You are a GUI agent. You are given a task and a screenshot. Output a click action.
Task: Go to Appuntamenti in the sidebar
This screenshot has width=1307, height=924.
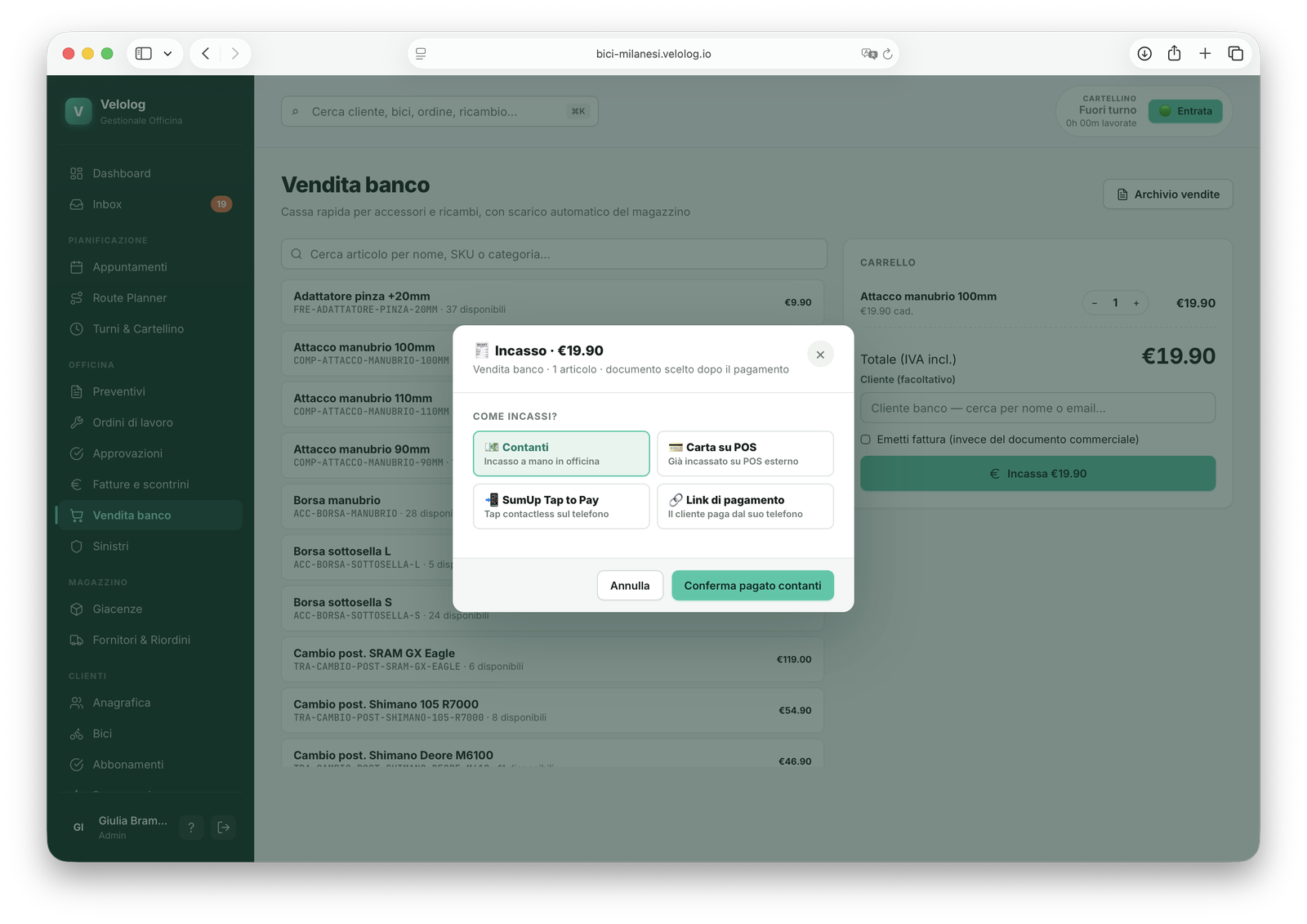(x=149, y=267)
